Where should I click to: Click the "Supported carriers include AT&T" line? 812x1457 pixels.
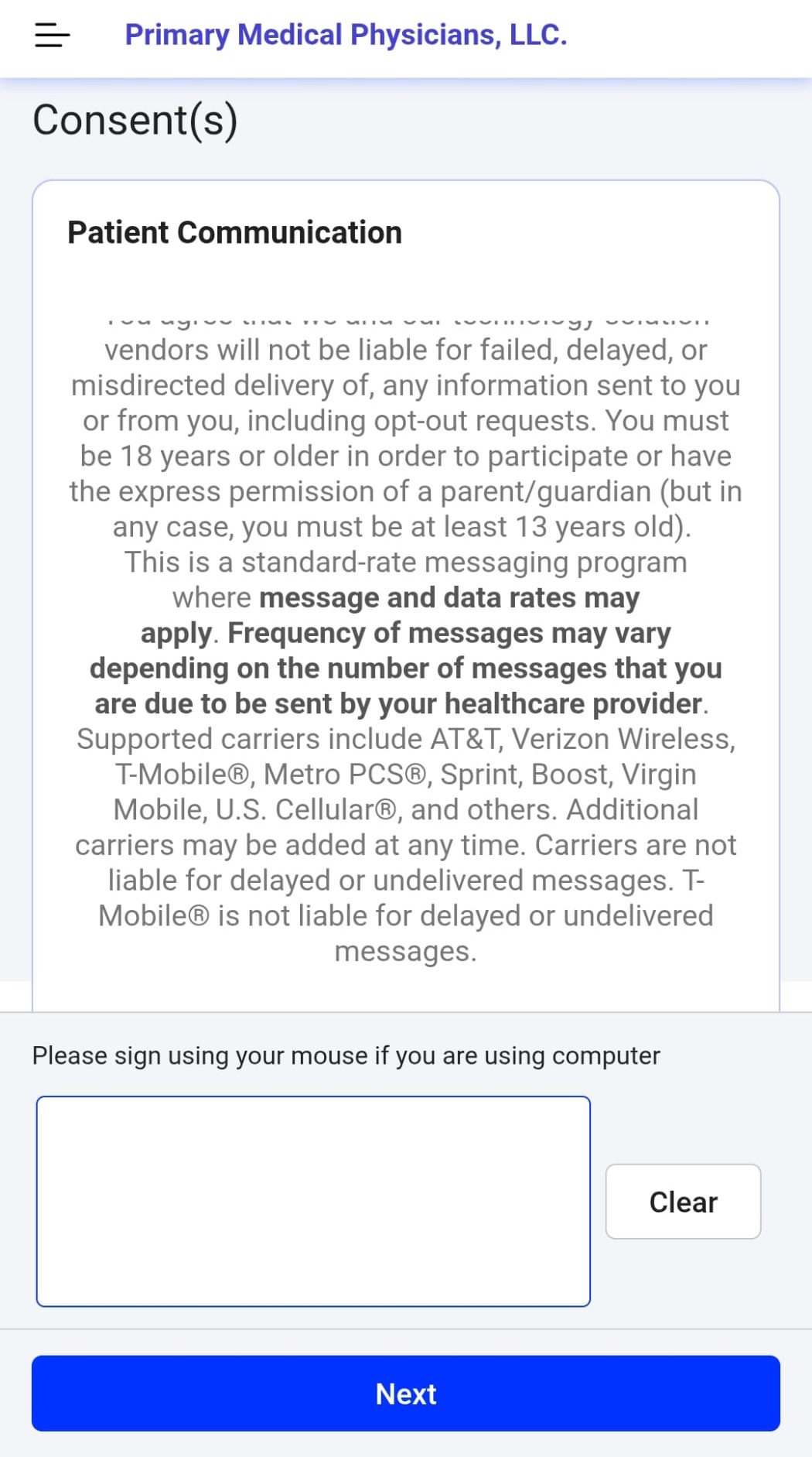[x=405, y=739]
